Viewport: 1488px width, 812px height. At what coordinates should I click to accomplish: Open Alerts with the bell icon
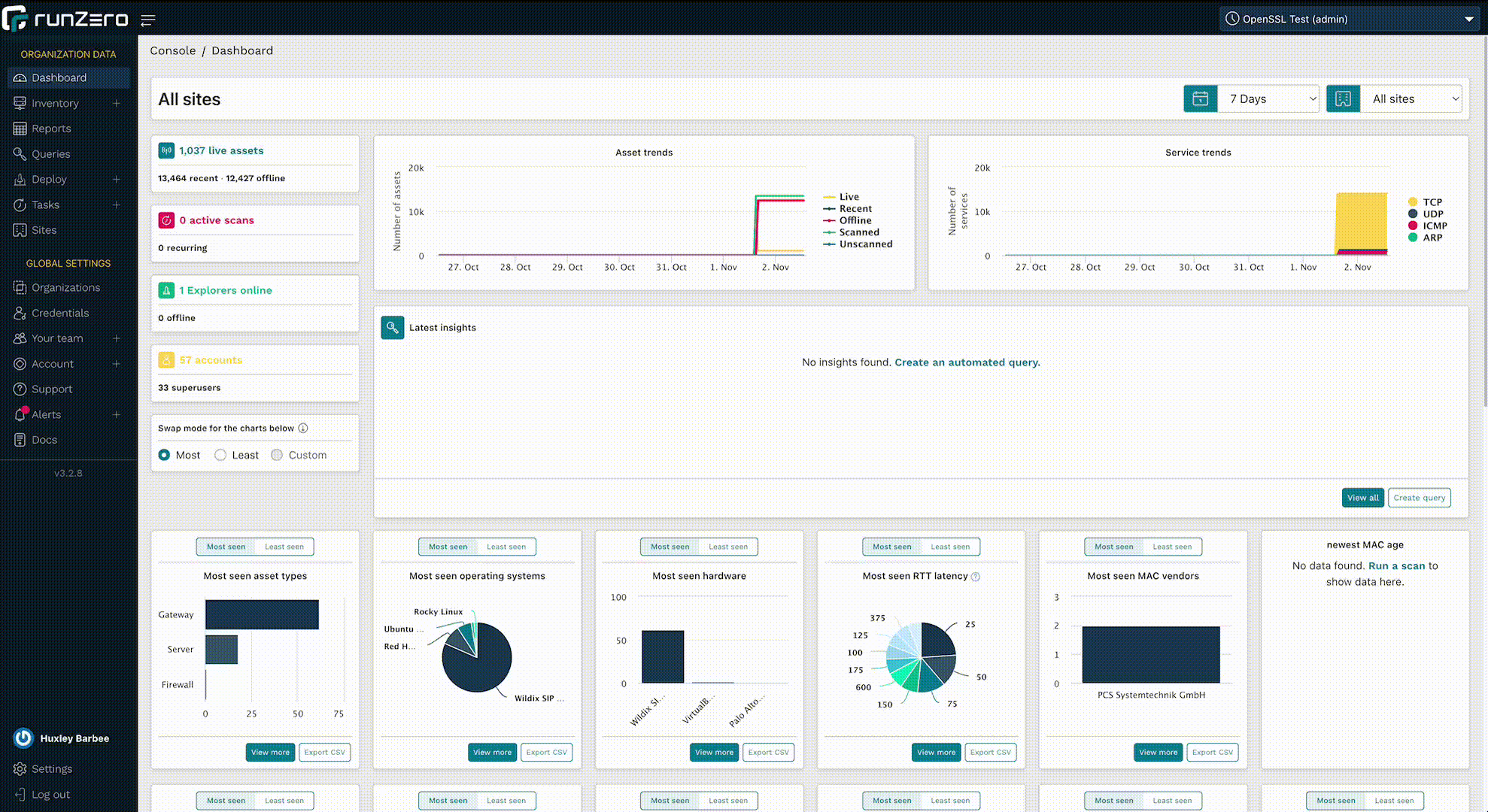(20, 414)
